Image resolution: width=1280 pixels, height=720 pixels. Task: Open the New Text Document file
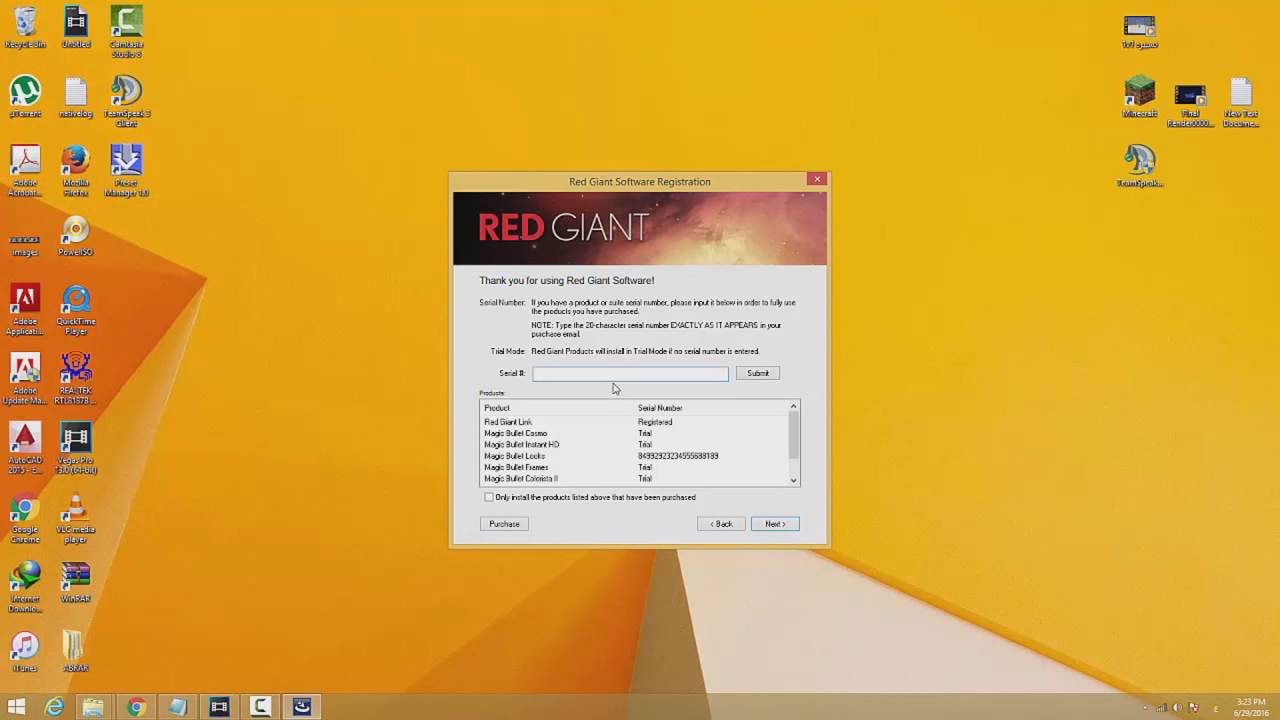[1240, 101]
